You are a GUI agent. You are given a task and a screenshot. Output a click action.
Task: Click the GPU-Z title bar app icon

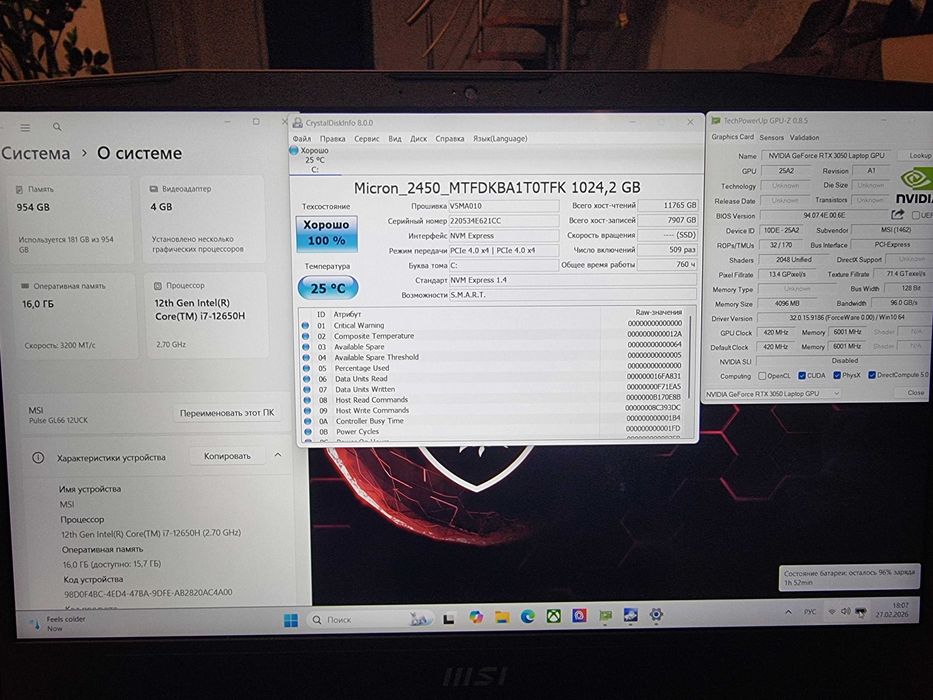pyautogui.click(x=716, y=121)
